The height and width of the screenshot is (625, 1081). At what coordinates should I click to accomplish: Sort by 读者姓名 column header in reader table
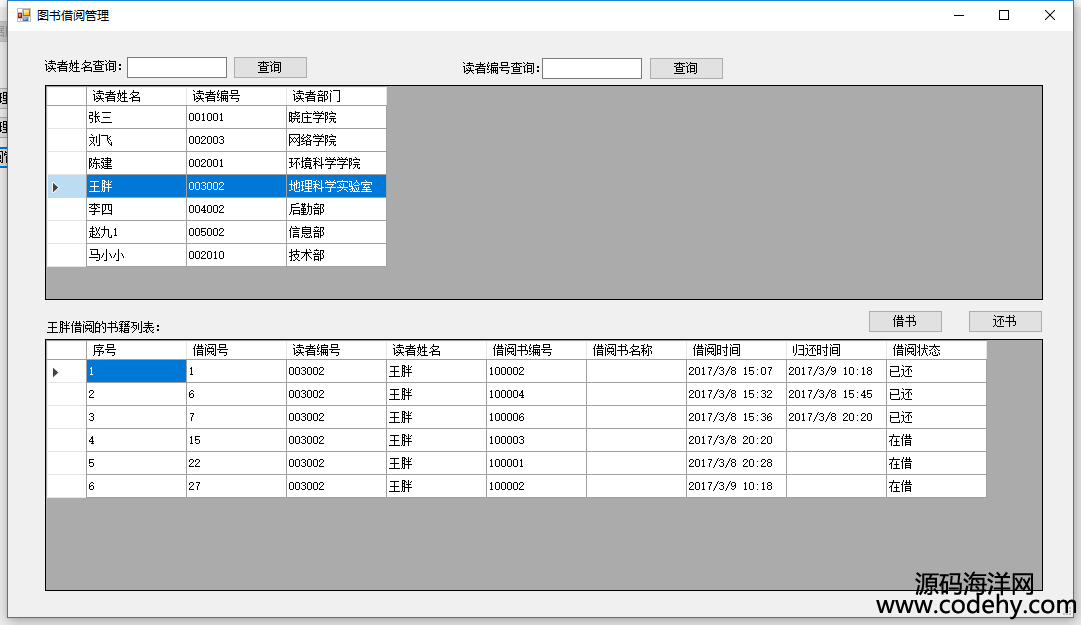[x=136, y=96]
